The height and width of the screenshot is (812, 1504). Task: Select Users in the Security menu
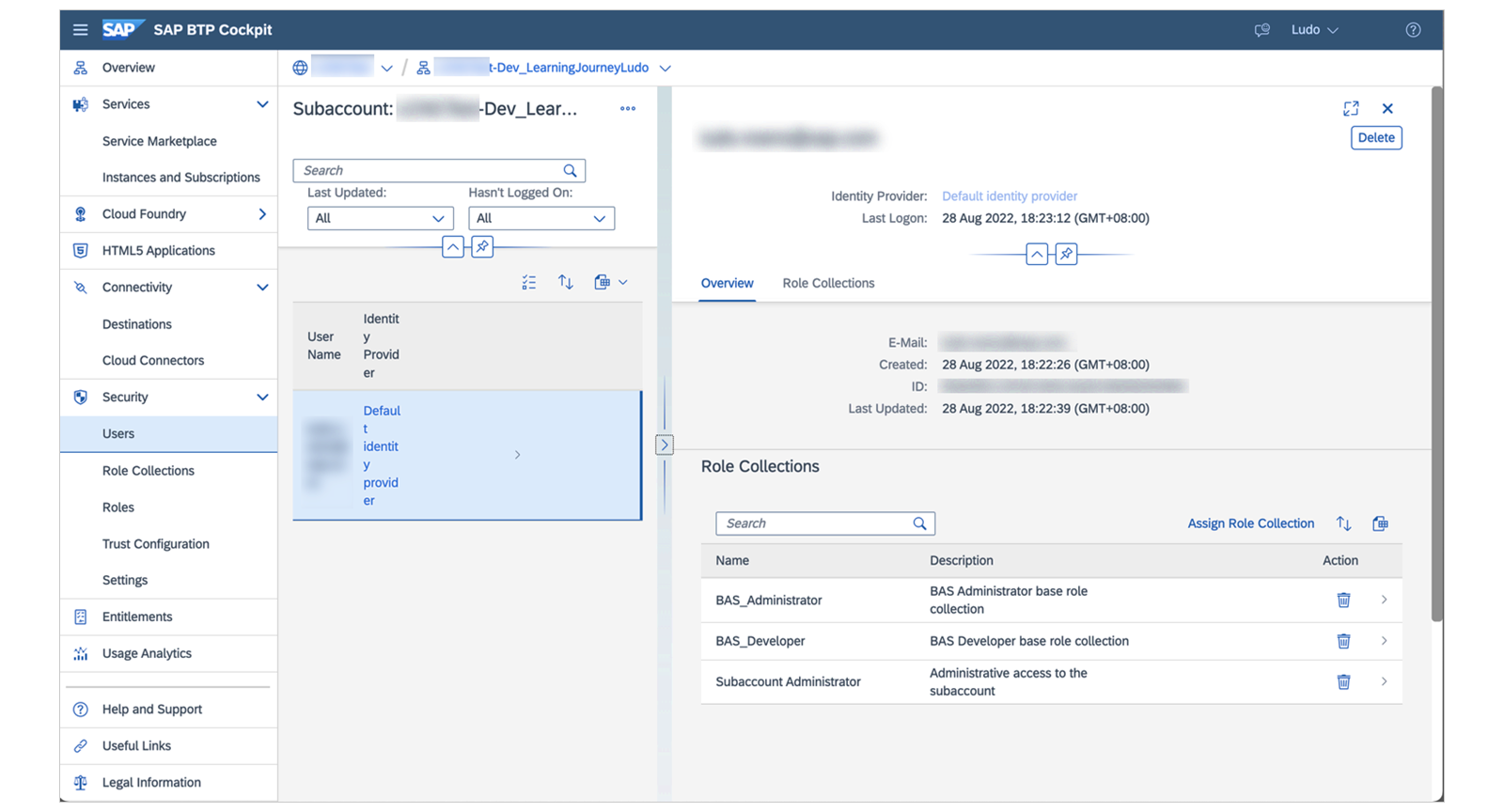point(169,434)
